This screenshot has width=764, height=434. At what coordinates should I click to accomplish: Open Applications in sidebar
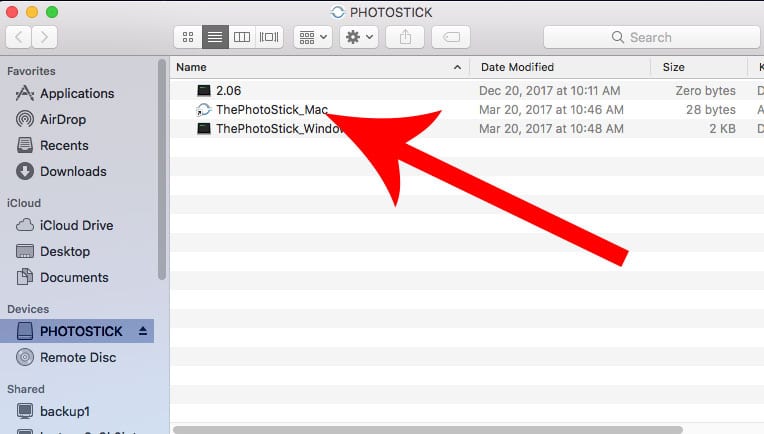(76, 93)
